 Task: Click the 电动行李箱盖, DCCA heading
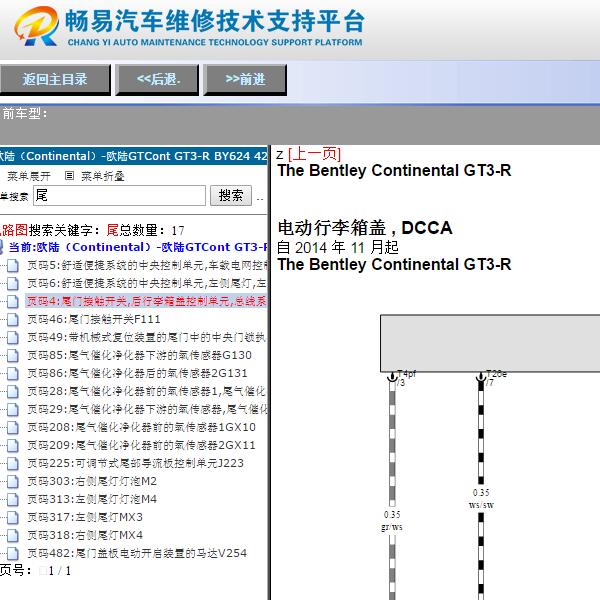click(x=365, y=228)
